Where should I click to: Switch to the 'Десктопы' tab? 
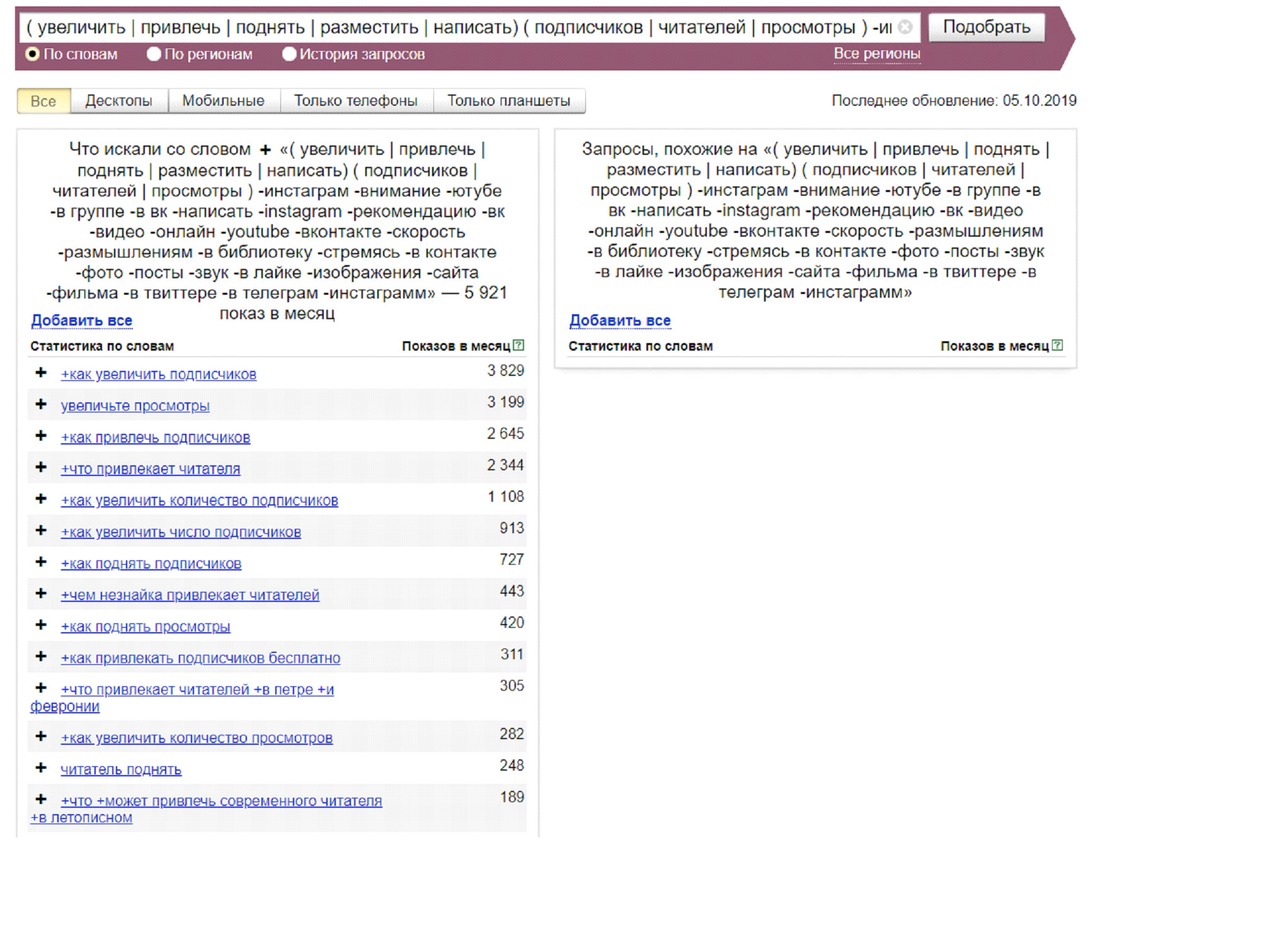click(118, 101)
